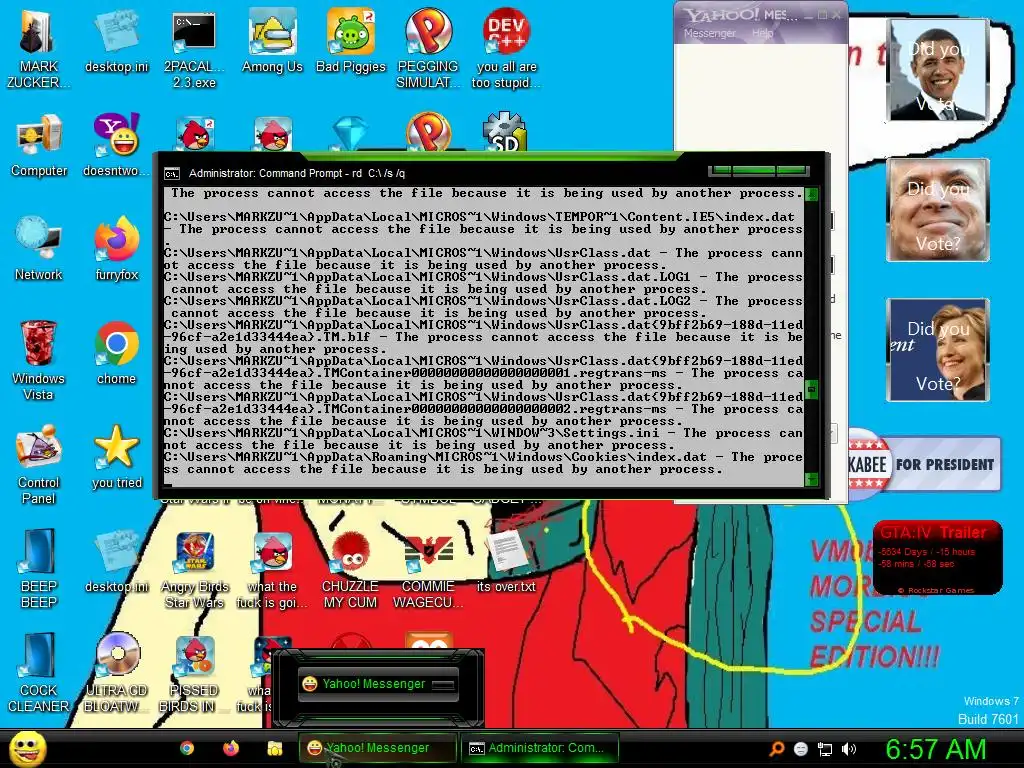Screen dimensions: 1024x768
Task: Click the Command Prompt scrollbar down arrow
Action: [x=811, y=479]
